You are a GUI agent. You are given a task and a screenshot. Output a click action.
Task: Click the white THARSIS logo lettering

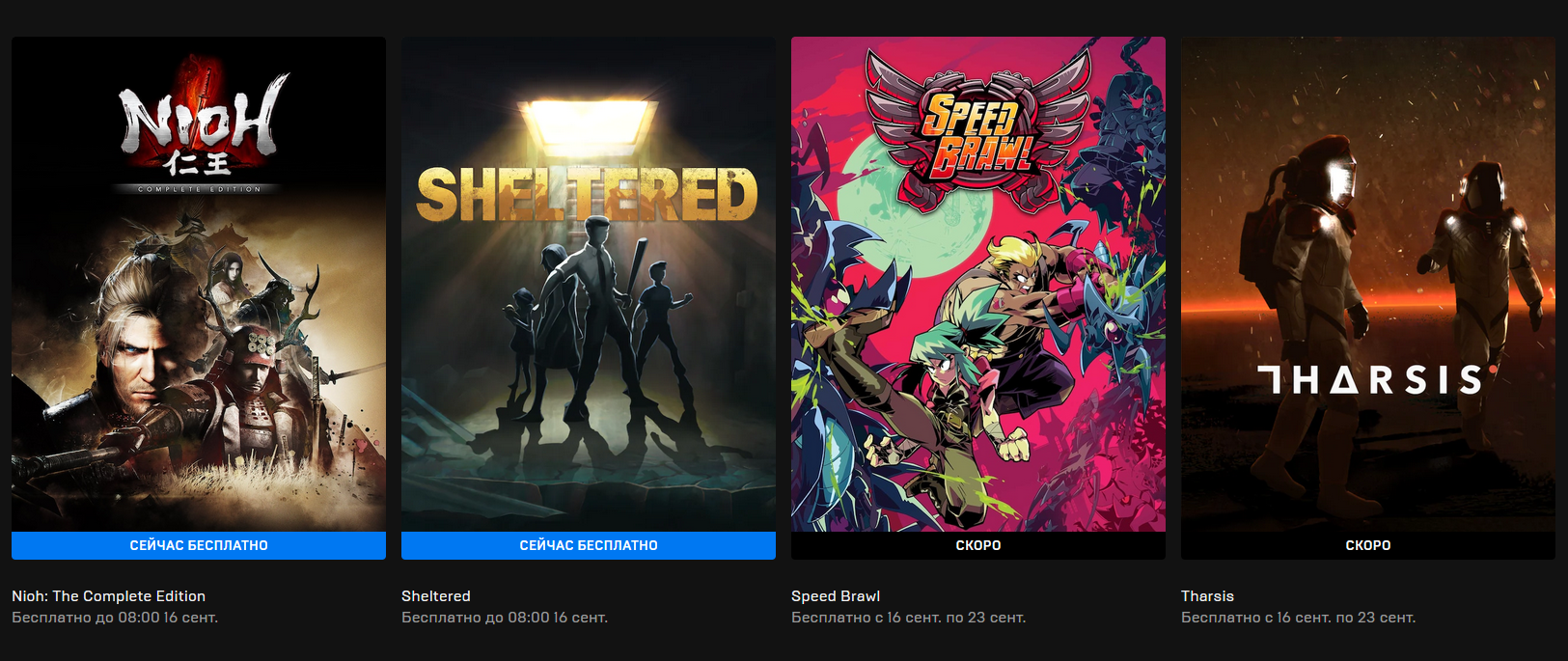pyautogui.click(x=1370, y=379)
